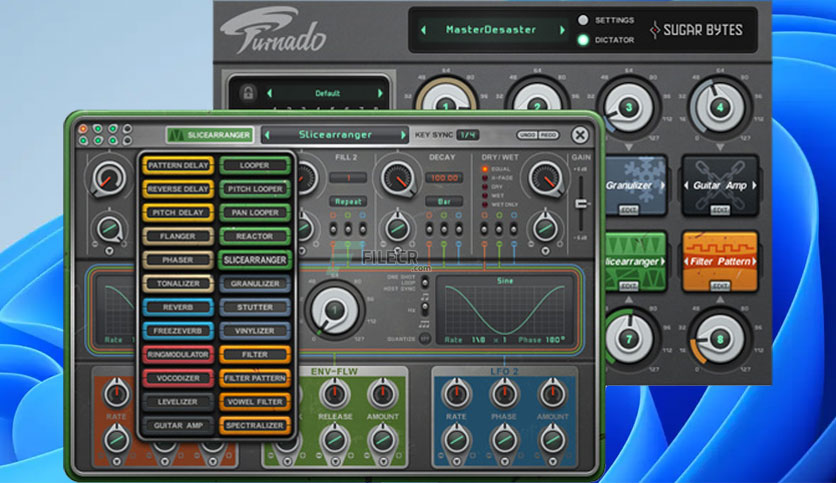The height and width of the screenshot is (484, 836).
Task: Choose SPECTRALIZER from the effect menu
Action: coord(255,425)
